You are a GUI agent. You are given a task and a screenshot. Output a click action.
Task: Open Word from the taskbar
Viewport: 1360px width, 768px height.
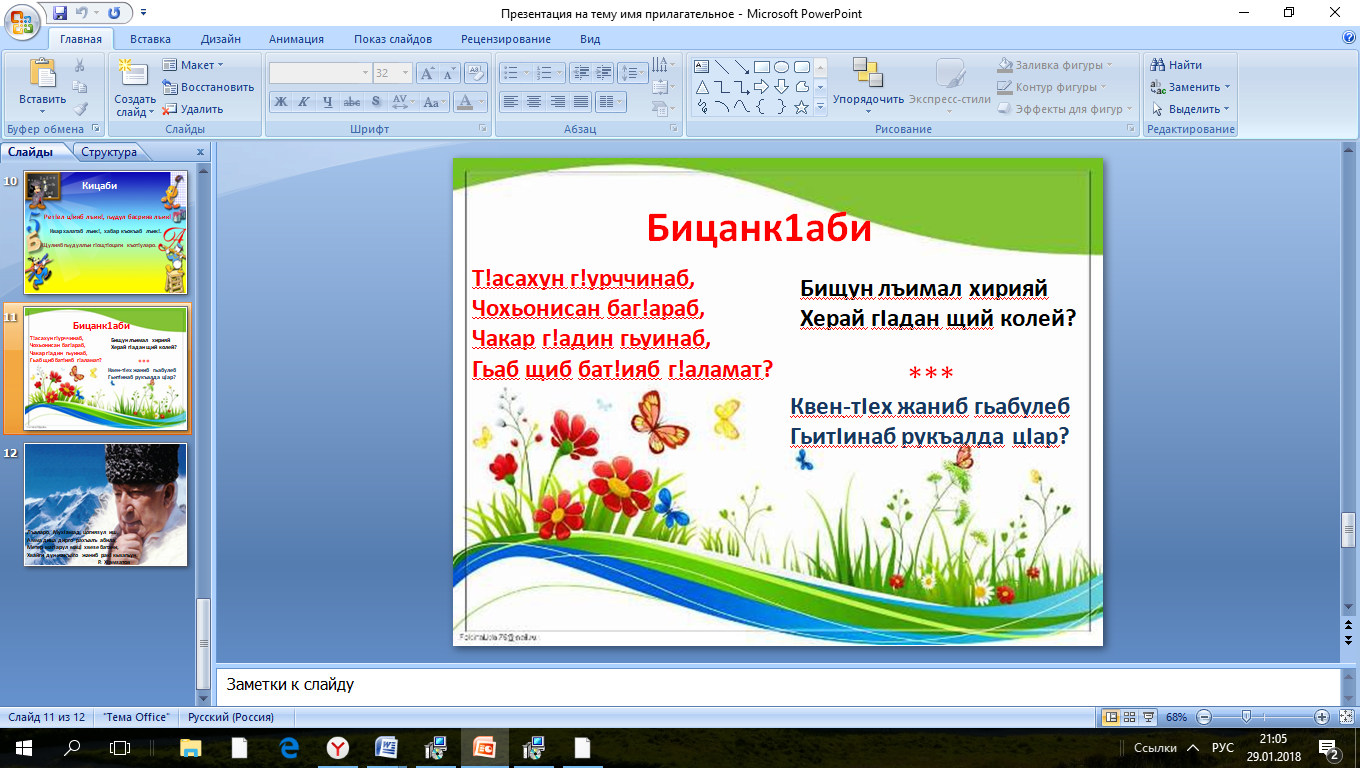click(x=387, y=747)
